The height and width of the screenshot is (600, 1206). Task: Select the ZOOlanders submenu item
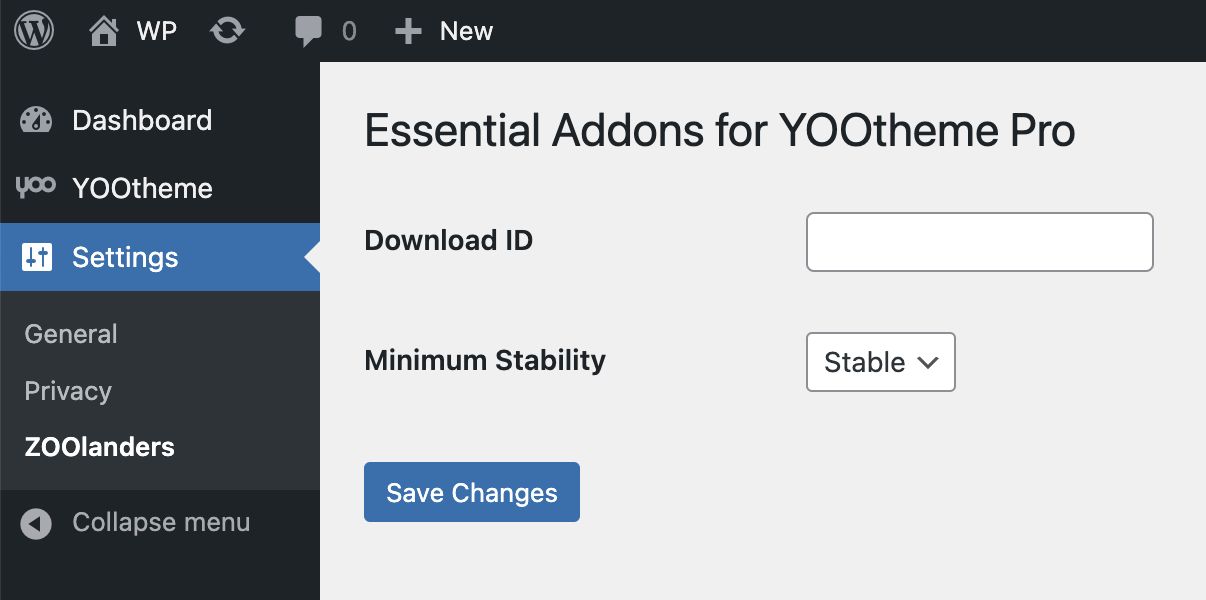[100, 447]
